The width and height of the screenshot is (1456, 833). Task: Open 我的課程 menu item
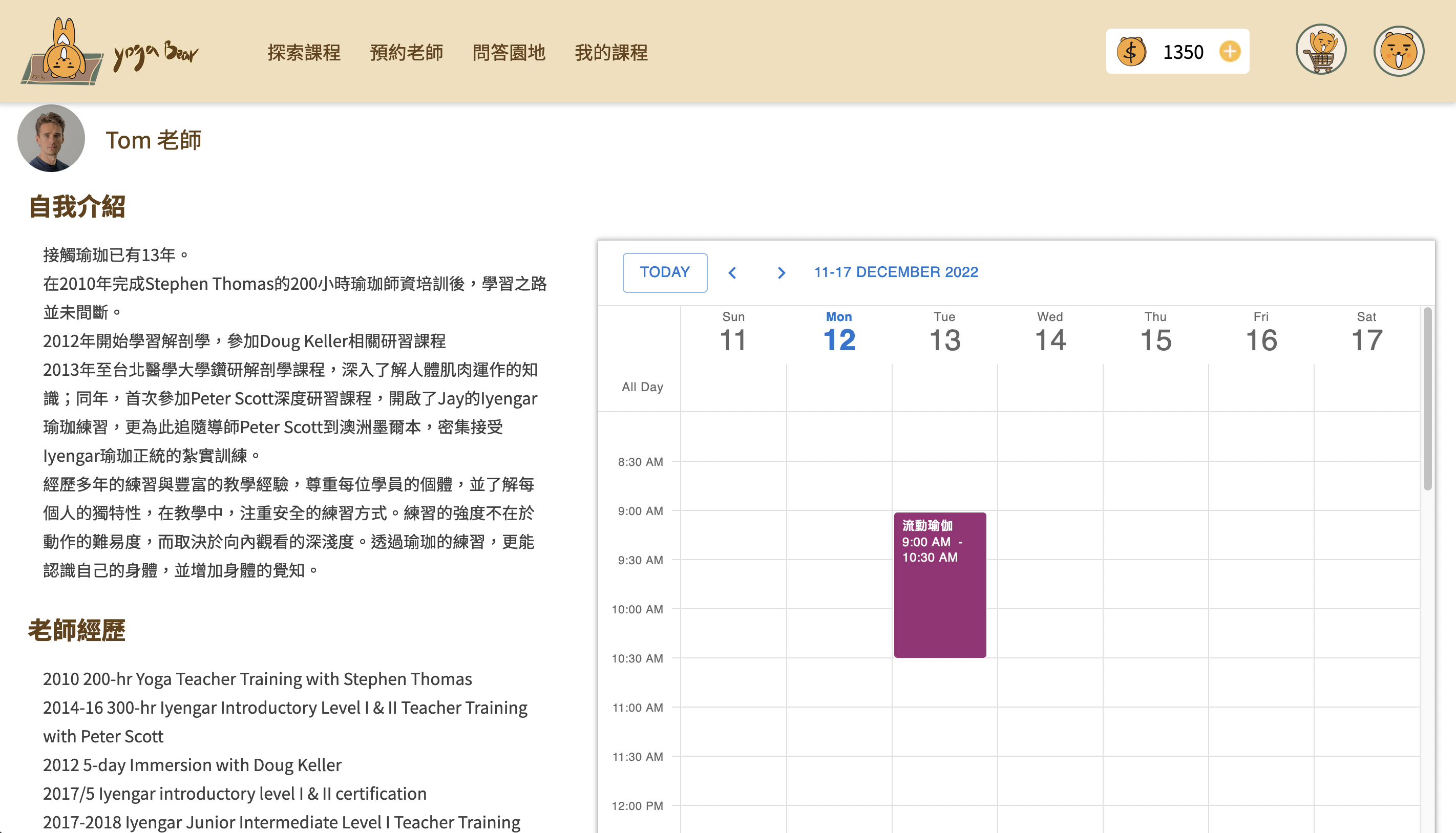point(611,53)
